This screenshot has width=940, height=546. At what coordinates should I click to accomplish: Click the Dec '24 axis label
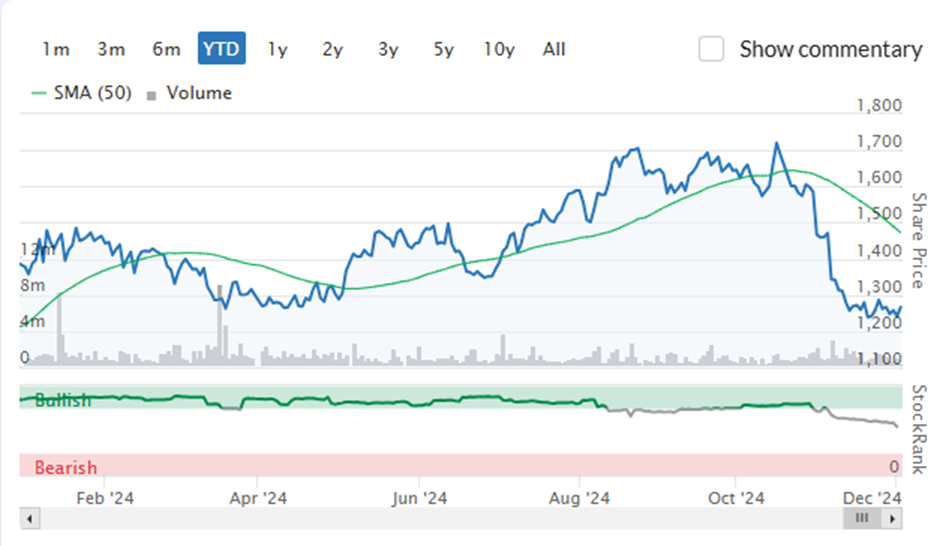(872, 498)
